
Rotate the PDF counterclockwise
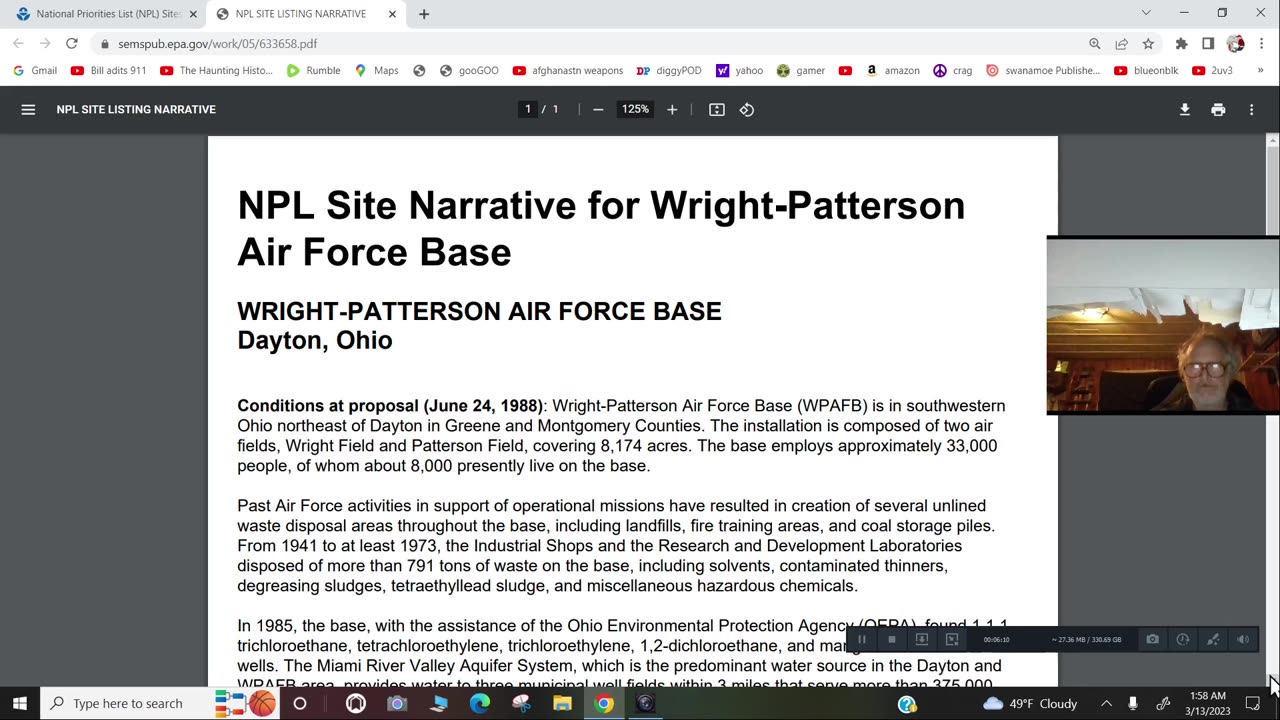pos(747,109)
